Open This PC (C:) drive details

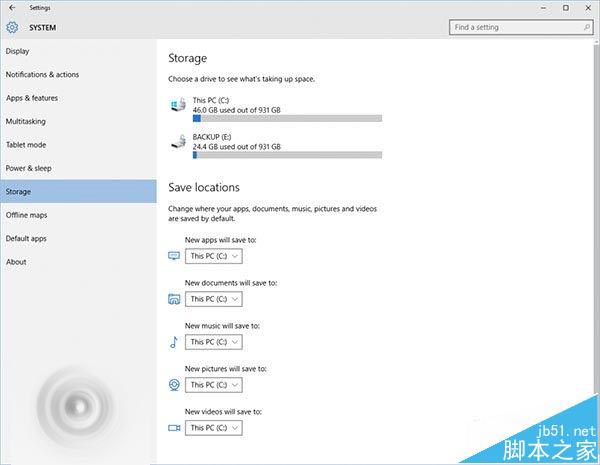[x=276, y=109]
